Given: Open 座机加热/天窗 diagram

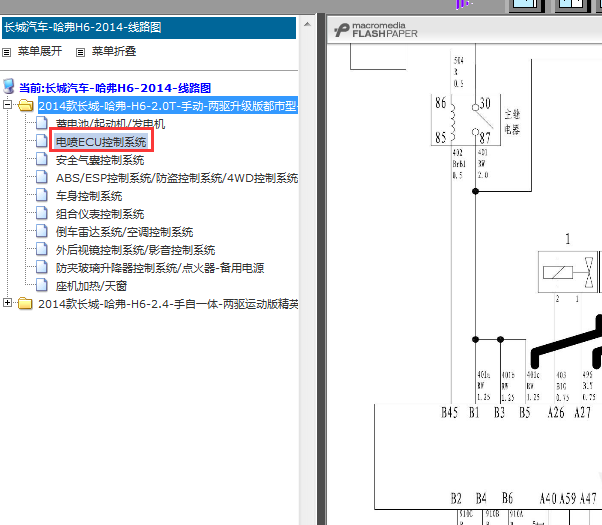Looking at the screenshot, I should (x=91, y=286).
